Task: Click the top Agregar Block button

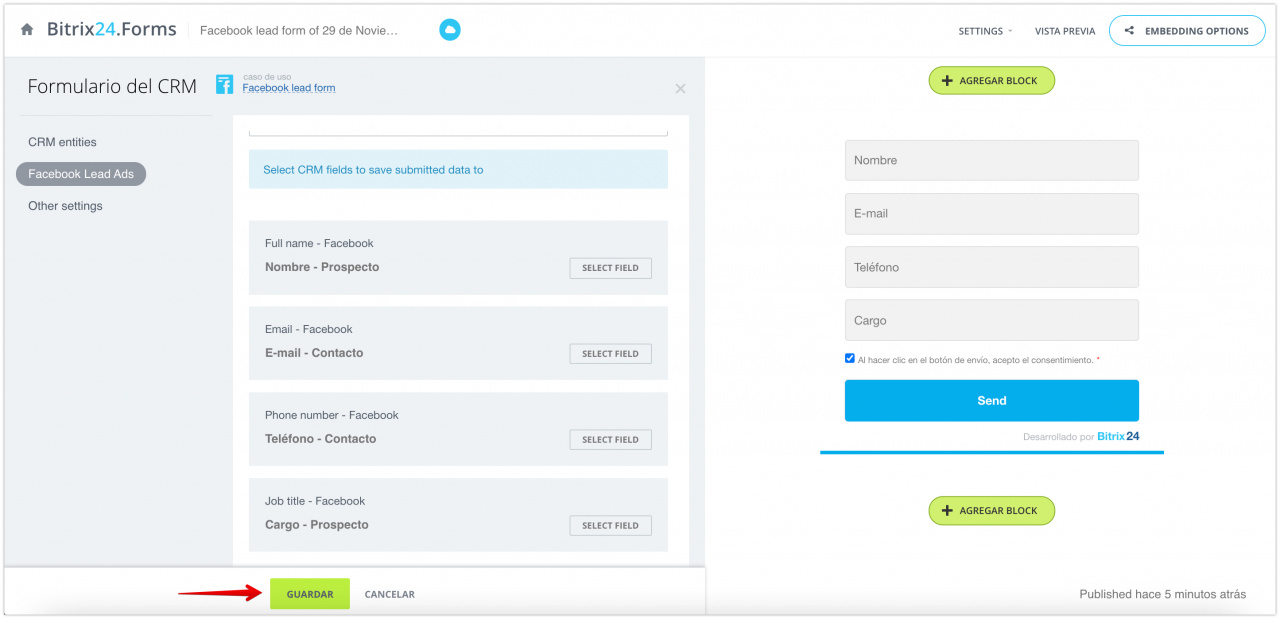Action: 991,81
